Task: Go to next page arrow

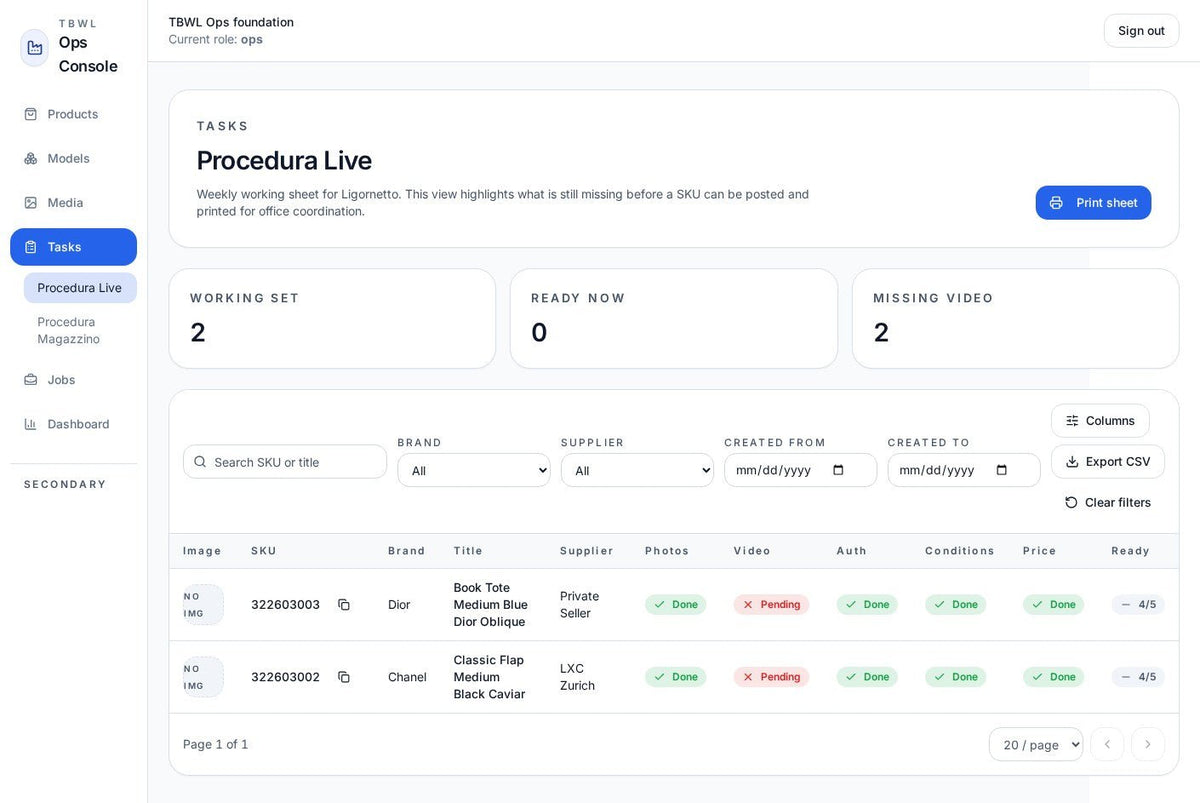Action: tap(1148, 744)
